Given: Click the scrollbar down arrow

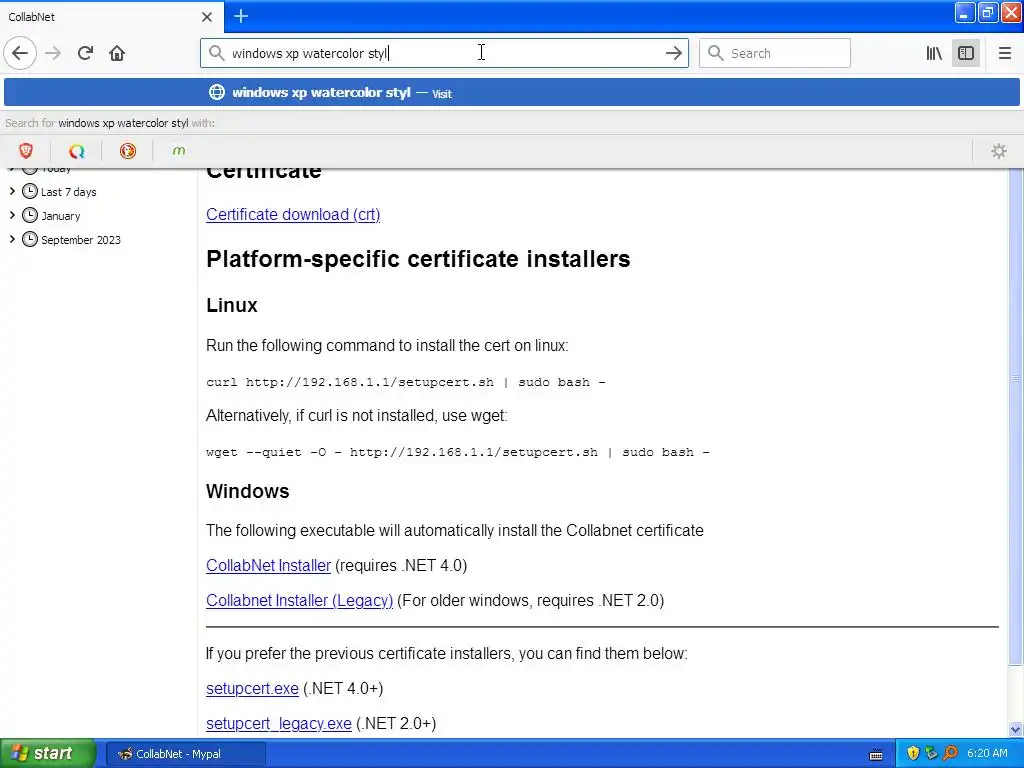Looking at the screenshot, I should (1015, 729).
